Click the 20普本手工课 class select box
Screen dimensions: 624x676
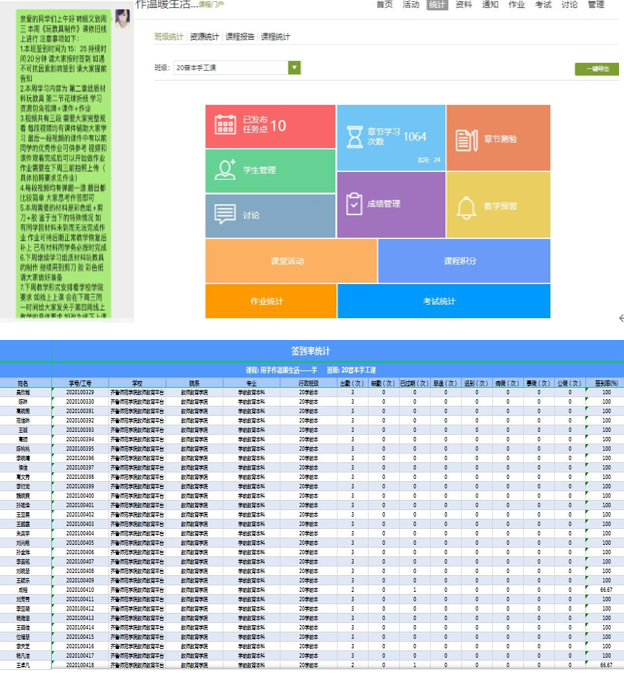pos(230,68)
